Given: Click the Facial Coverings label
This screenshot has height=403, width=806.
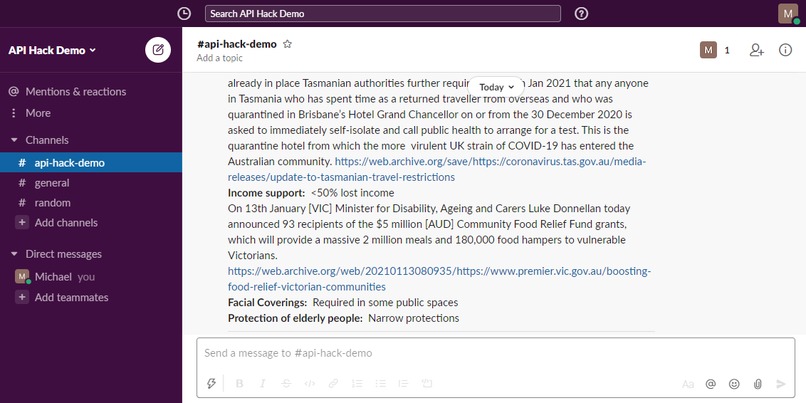Looking at the screenshot, I should pyautogui.click(x=267, y=303).
